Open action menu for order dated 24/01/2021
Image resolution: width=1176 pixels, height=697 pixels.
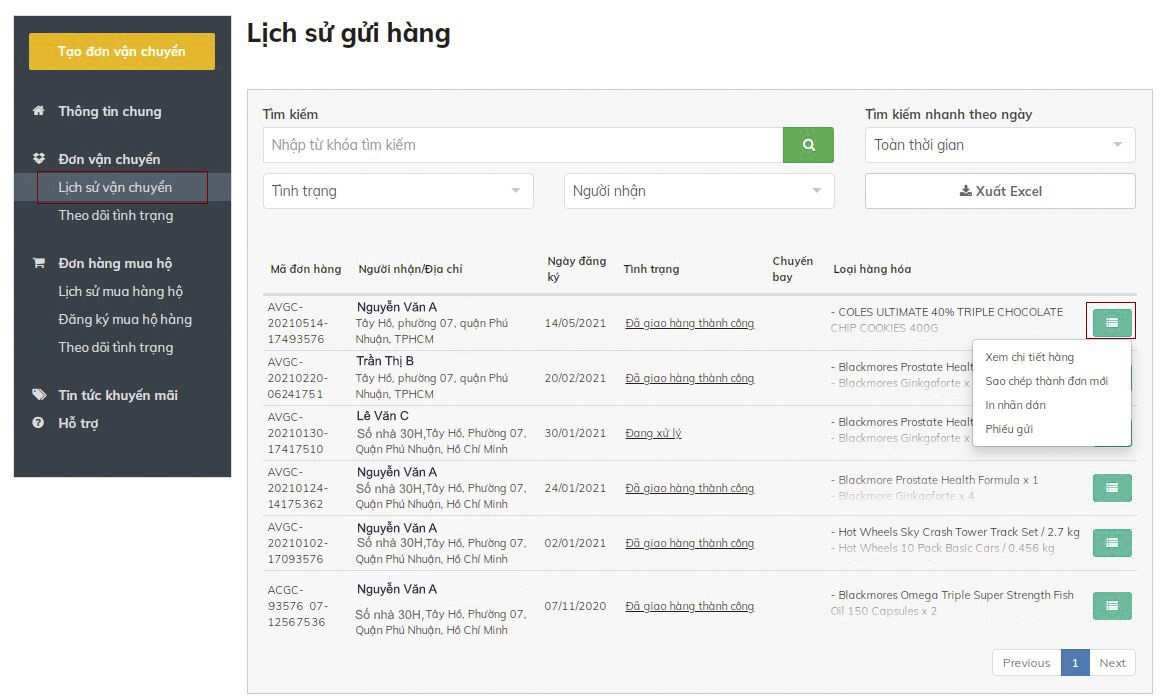click(x=1111, y=488)
